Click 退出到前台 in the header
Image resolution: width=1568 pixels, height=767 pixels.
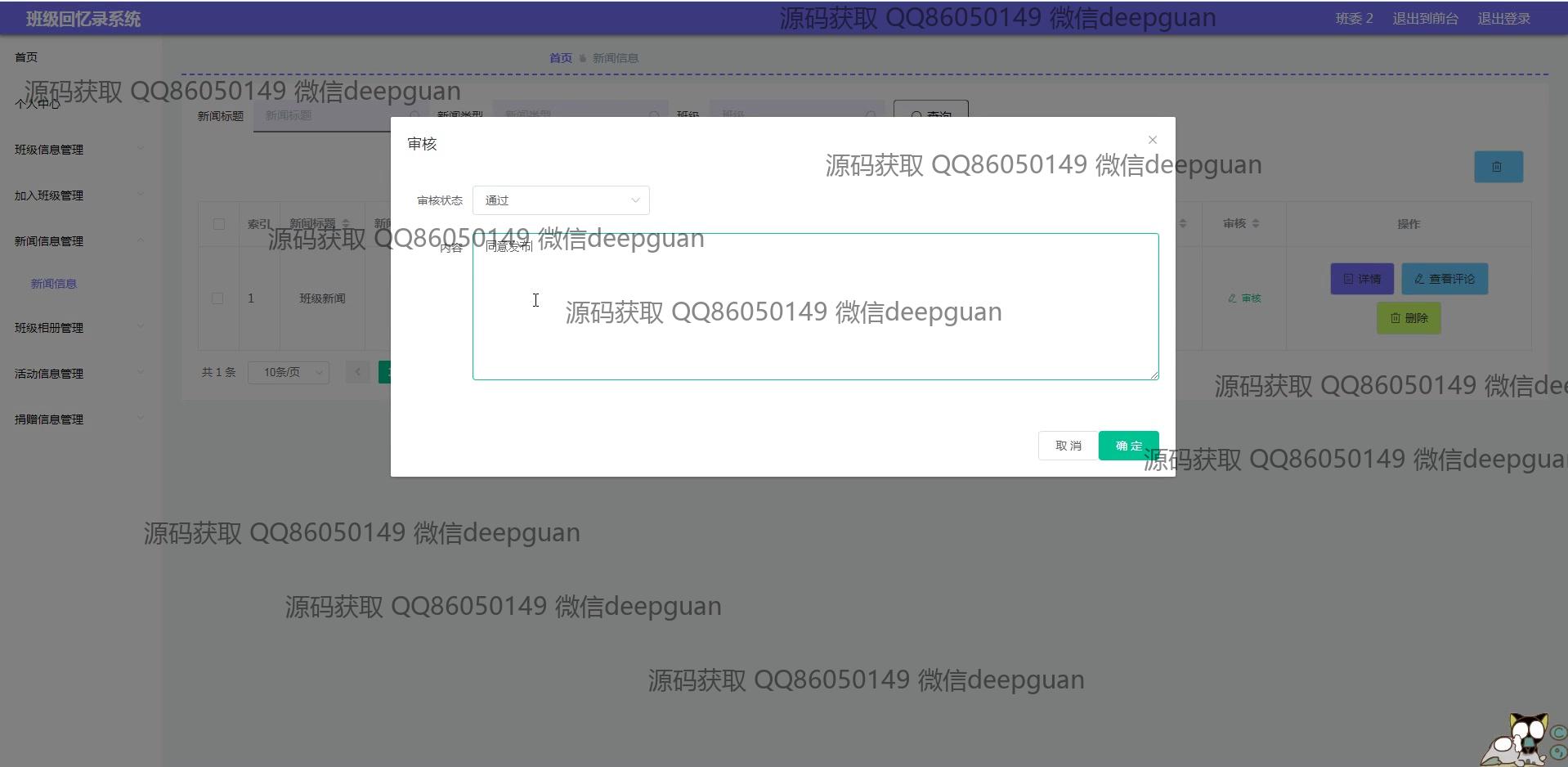pos(1425,18)
